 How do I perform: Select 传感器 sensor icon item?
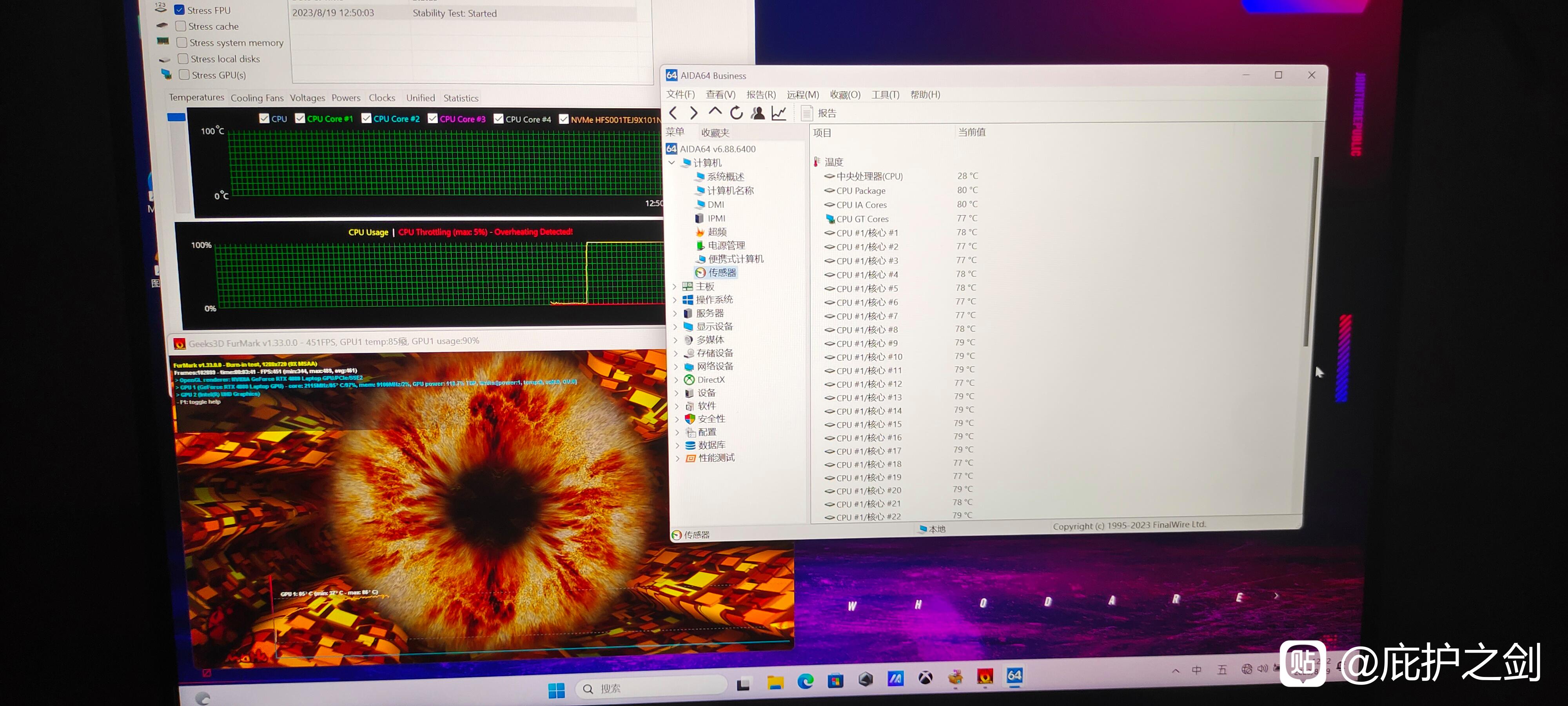point(701,273)
